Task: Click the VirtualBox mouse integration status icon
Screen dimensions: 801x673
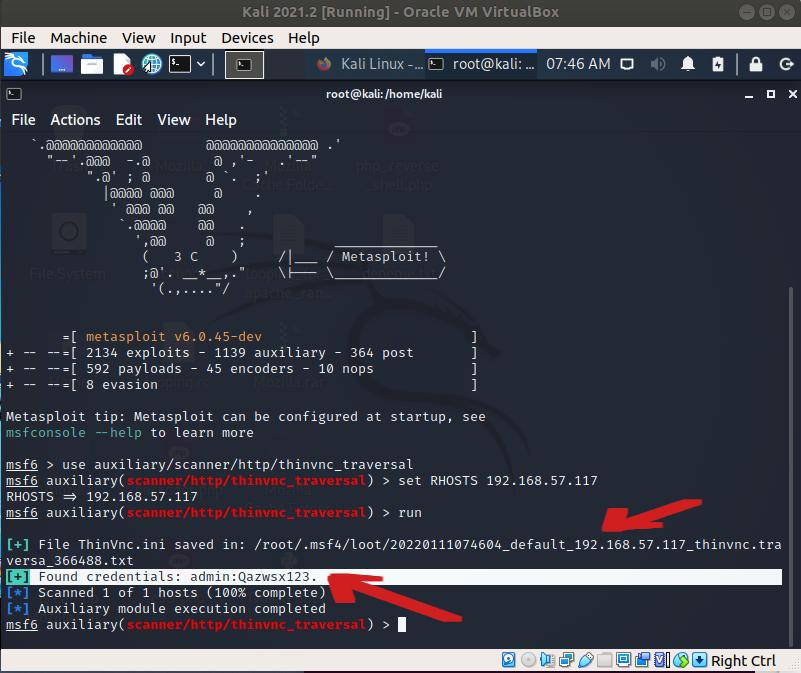Action: click(681, 660)
